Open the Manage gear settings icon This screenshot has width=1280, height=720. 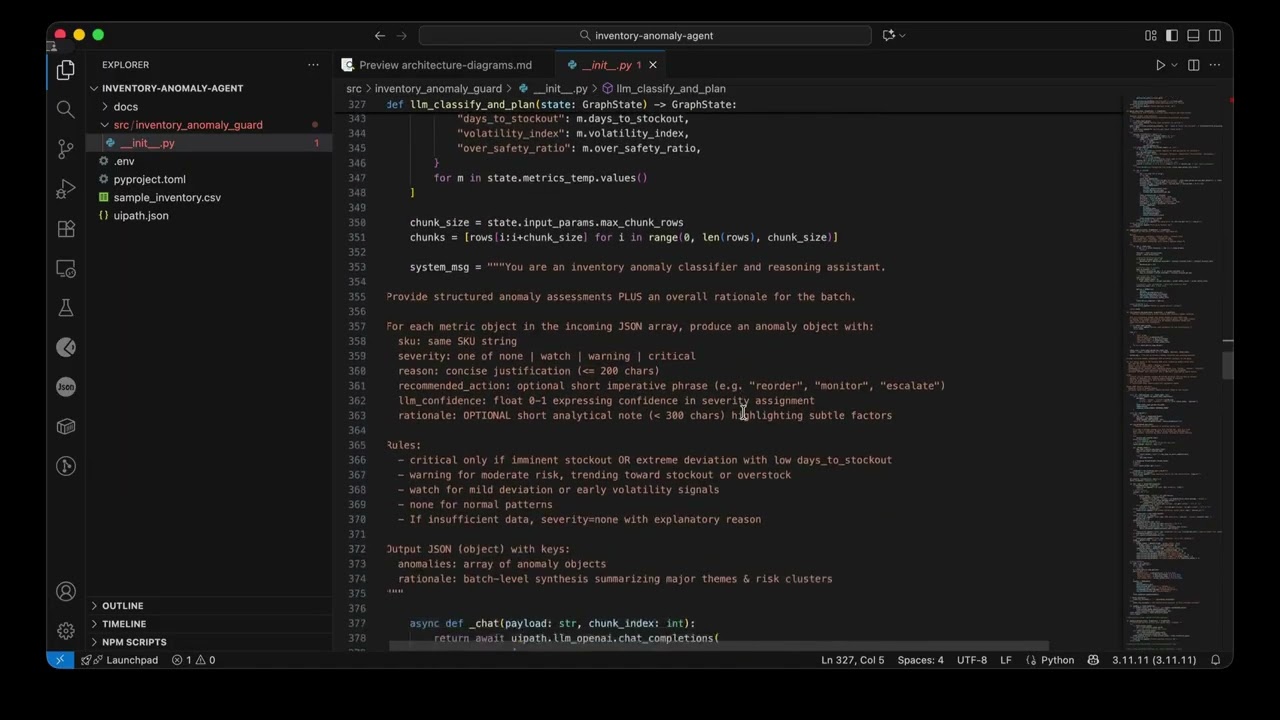66,631
